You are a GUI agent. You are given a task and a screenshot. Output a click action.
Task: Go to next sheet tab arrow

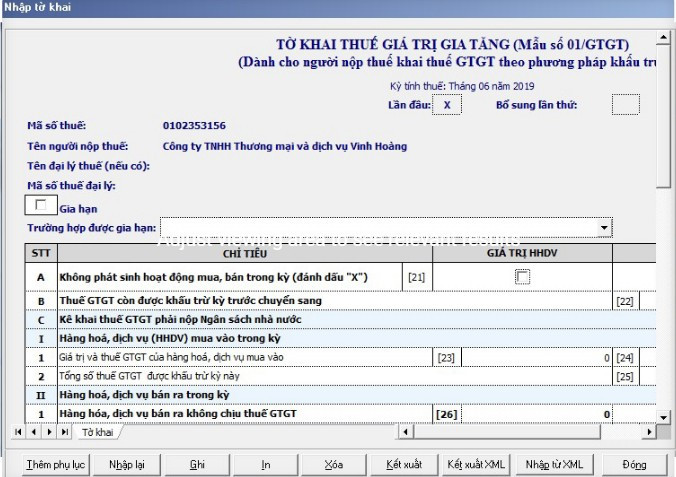49,432
